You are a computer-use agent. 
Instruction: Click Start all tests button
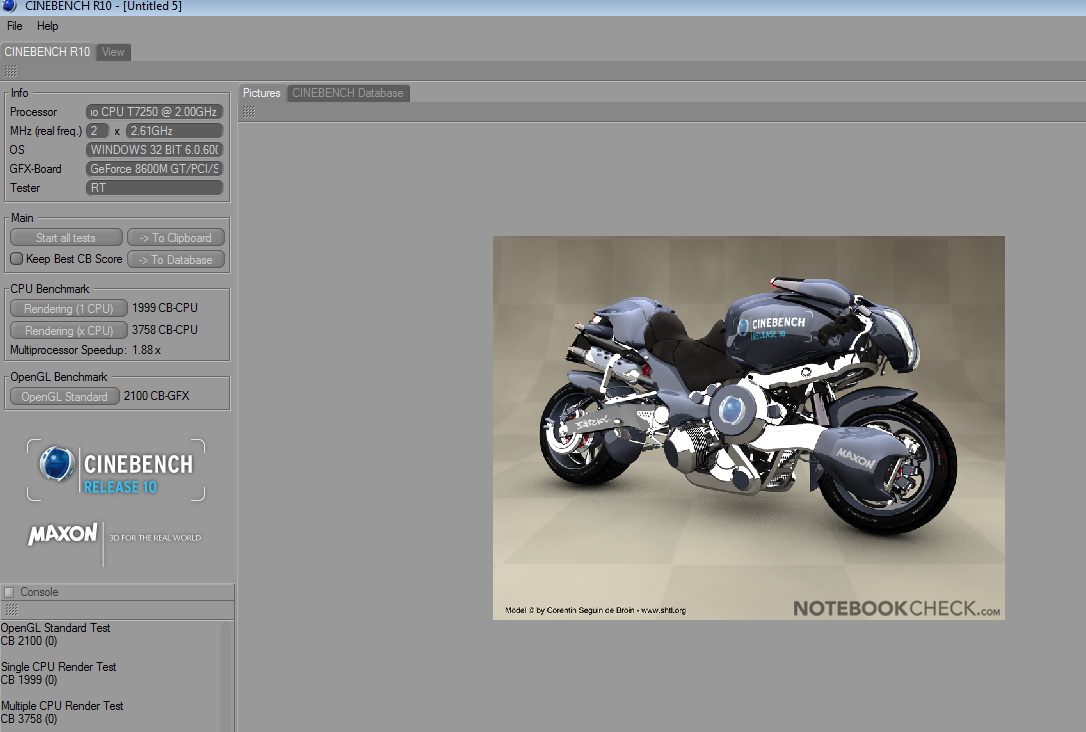pyautogui.click(x=66, y=238)
